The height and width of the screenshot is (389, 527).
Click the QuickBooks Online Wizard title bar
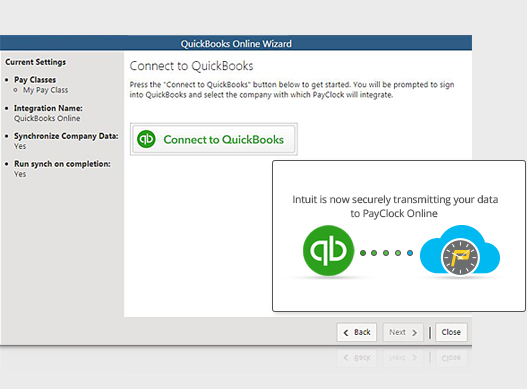(x=236, y=43)
